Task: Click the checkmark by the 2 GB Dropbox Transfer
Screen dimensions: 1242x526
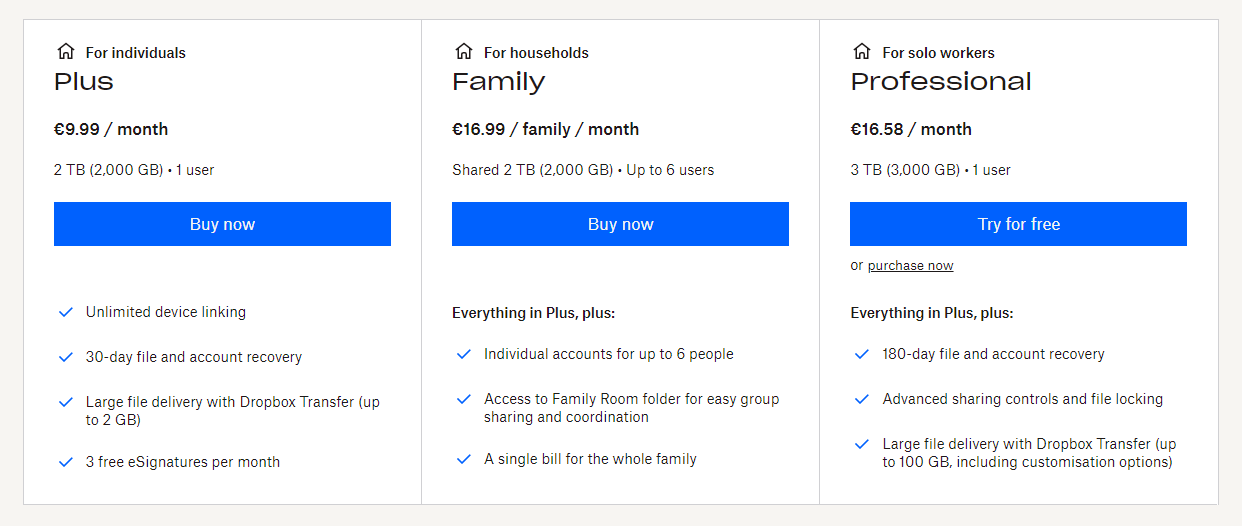Action: (x=66, y=402)
